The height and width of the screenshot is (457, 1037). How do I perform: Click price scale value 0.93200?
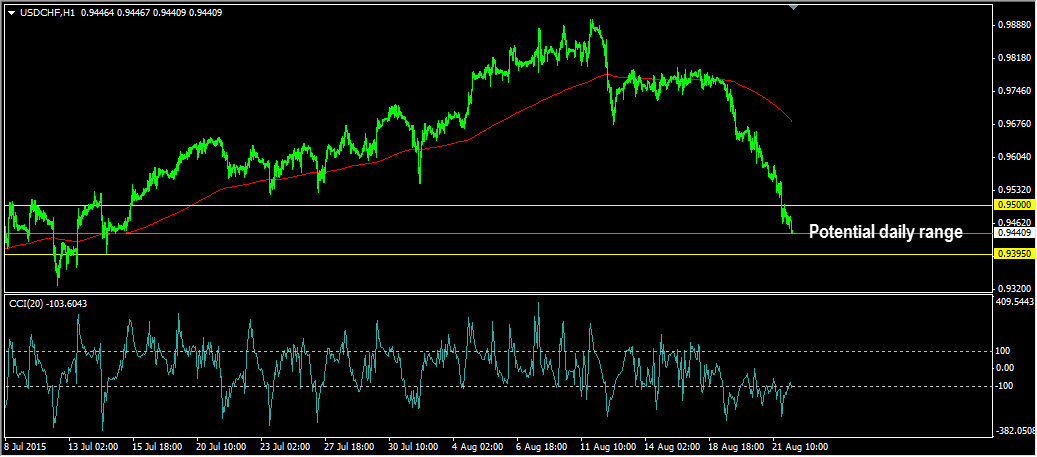click(1014, 288)
